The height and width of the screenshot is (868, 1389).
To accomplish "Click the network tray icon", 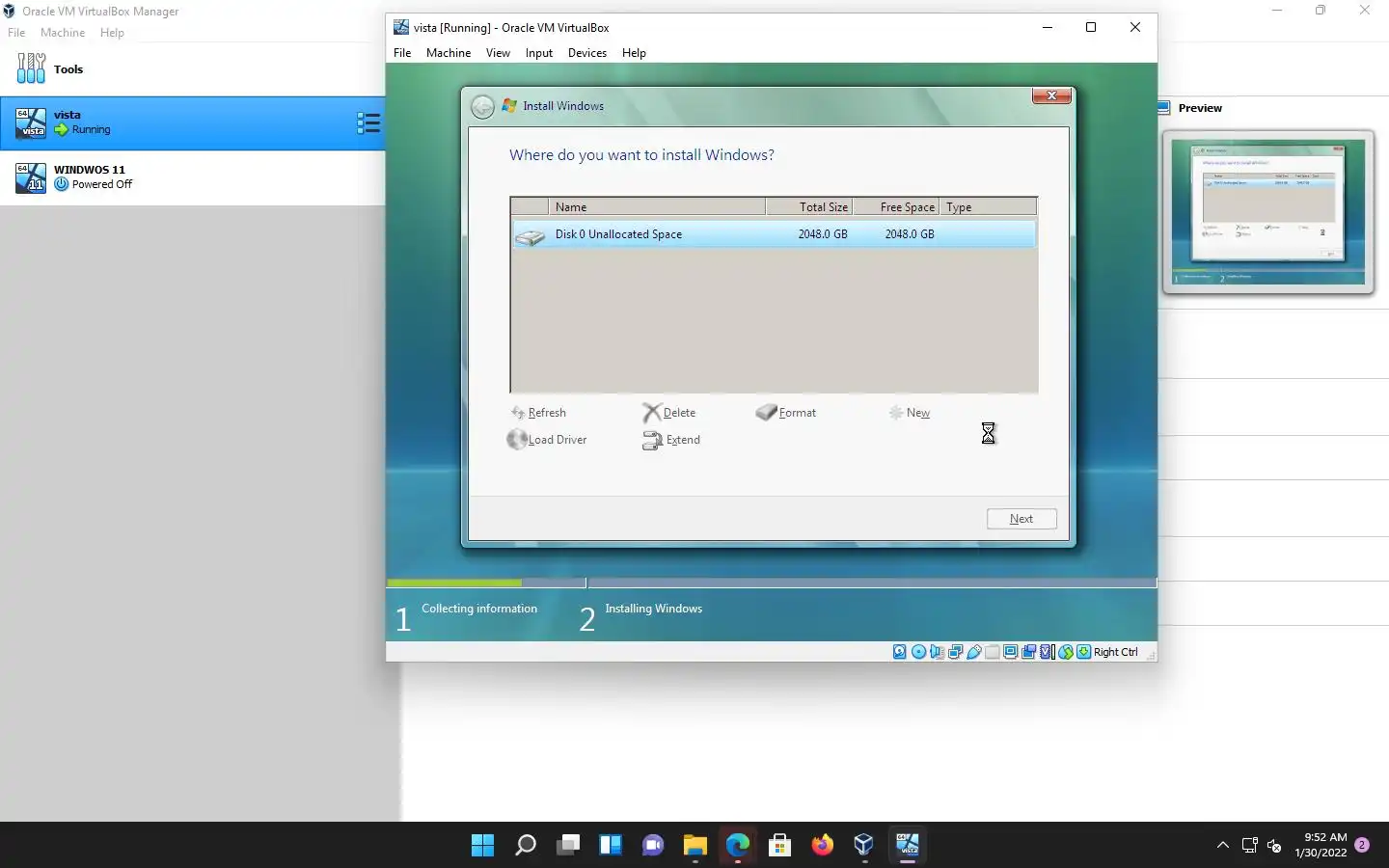I will pyautogui.click(x=1249, y=846).
